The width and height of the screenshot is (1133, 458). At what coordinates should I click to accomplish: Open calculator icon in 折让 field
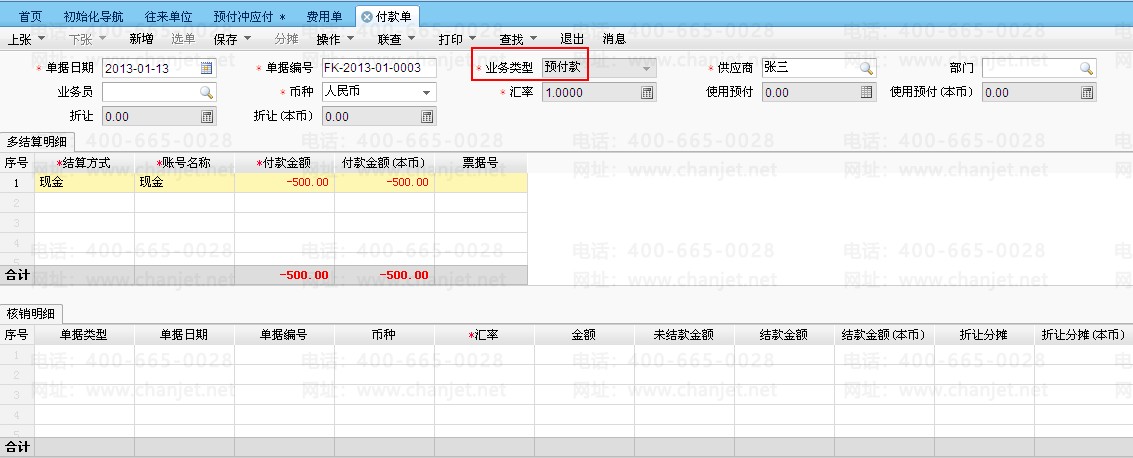(207, 116)
